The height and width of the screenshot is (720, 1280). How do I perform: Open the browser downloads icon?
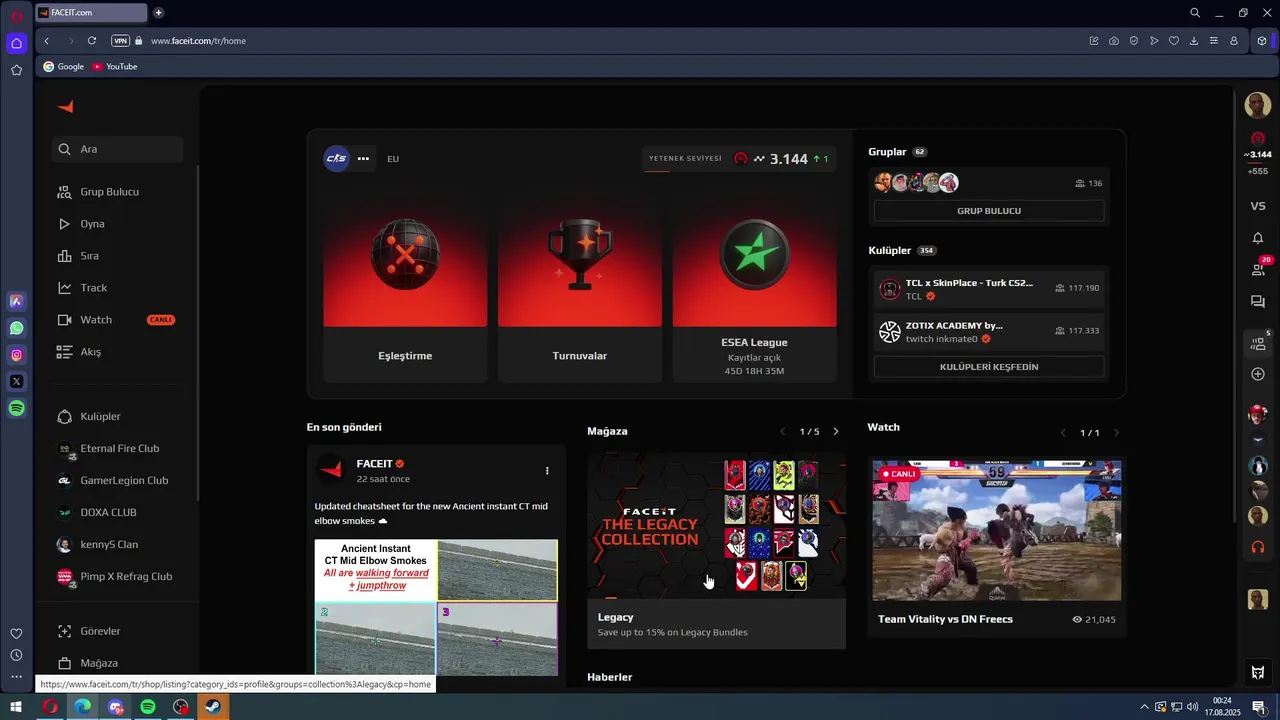(x=1194, y=41)
